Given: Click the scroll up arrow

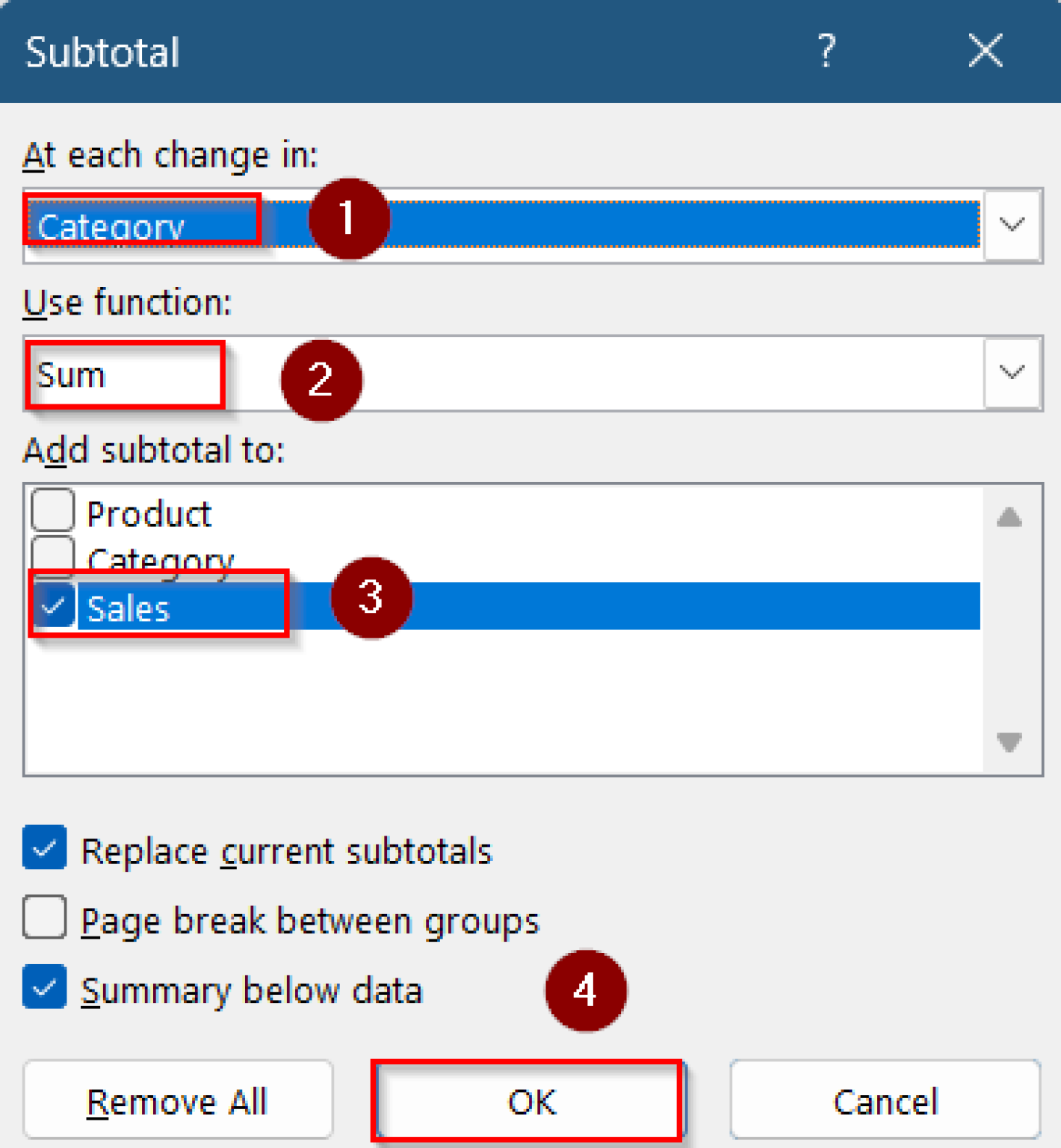Looking at the screenshot, I should pos(1010,517).
